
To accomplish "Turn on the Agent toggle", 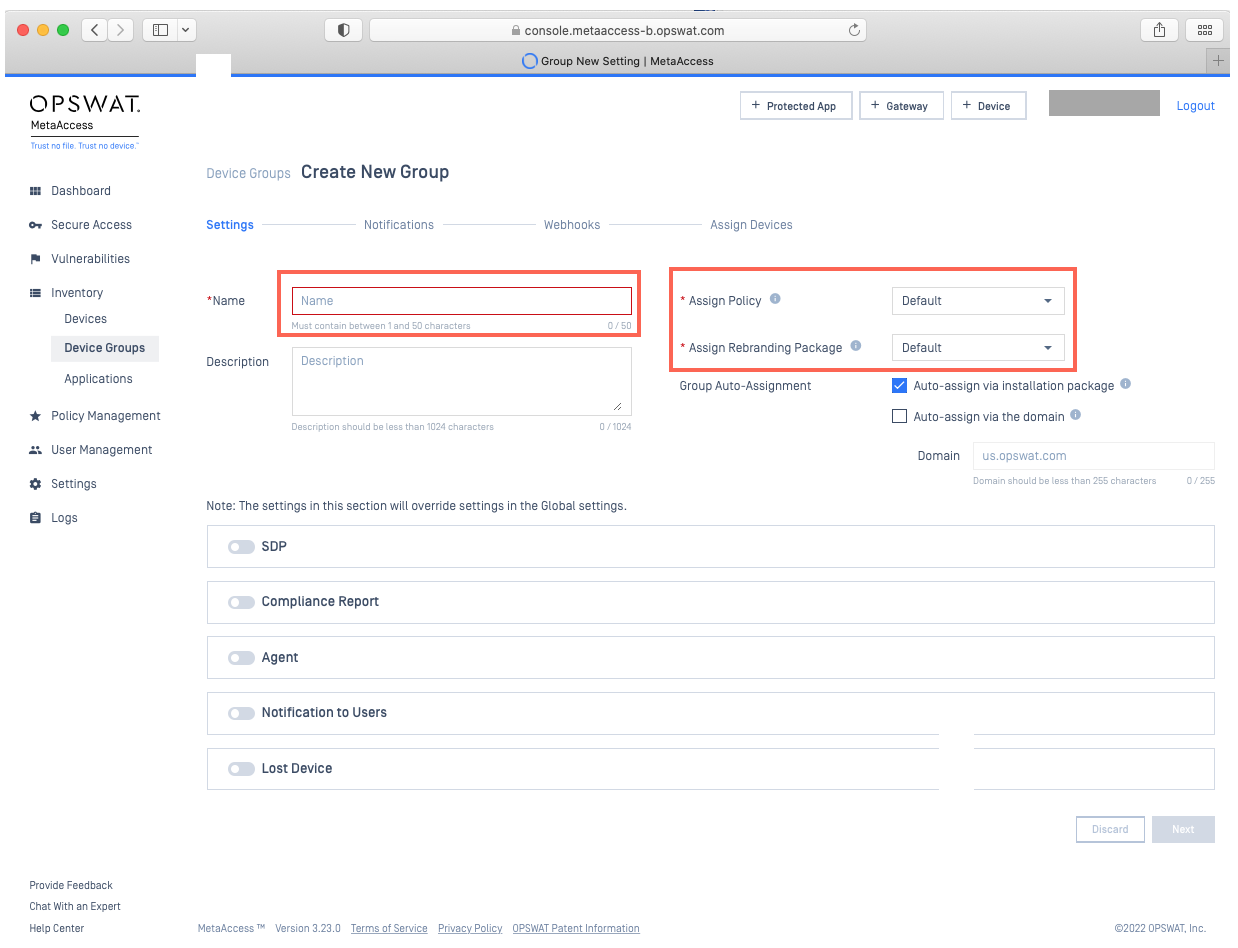I will coord(241,658).
